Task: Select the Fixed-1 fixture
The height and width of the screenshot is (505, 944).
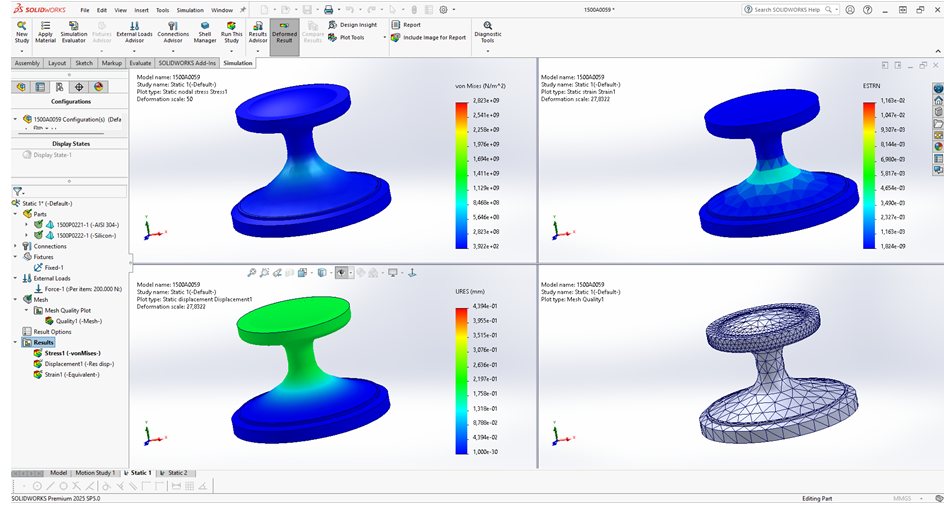Action: pos(49,268)
